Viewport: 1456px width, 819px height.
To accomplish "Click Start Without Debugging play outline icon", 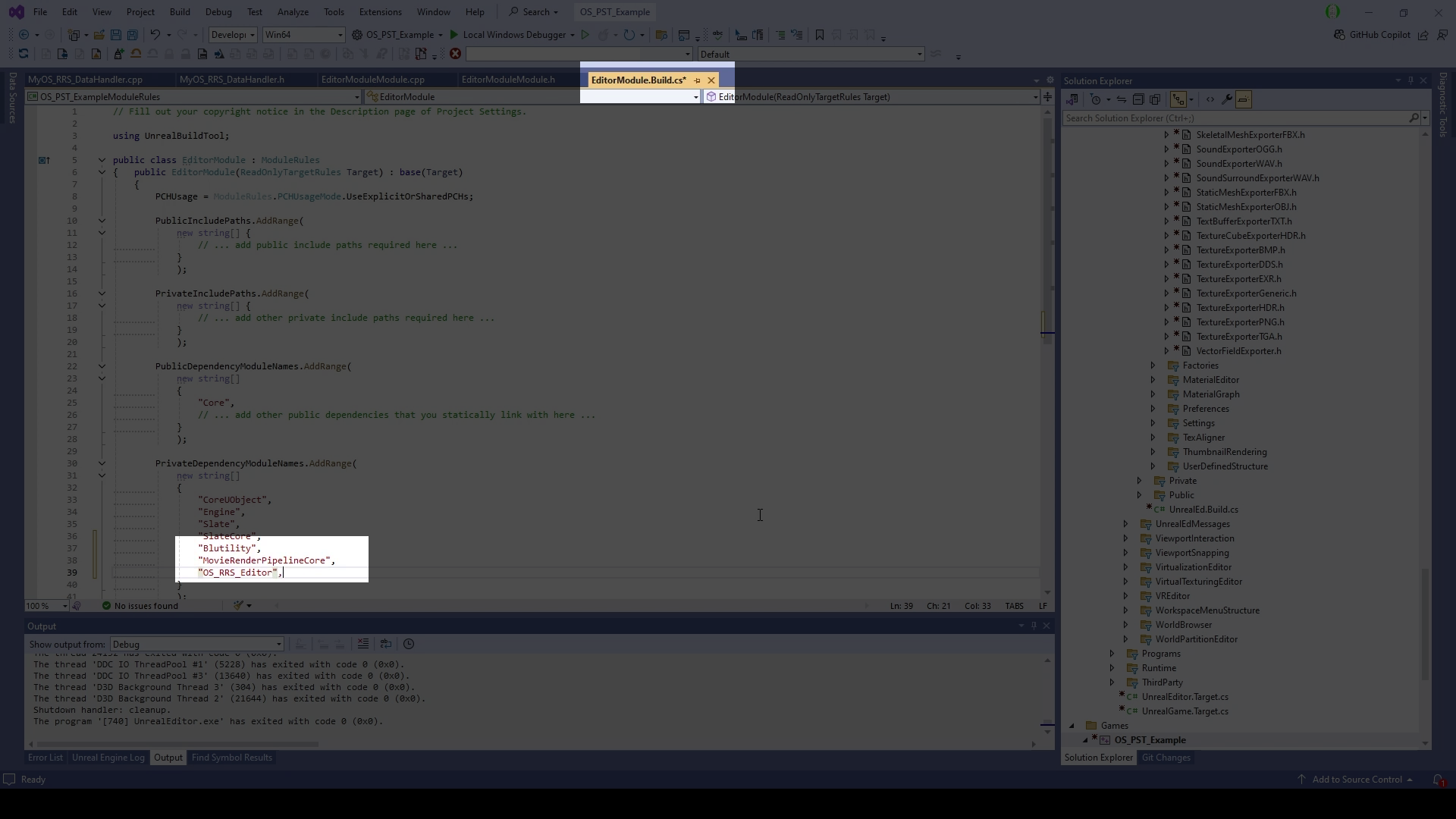I will 585,35.
